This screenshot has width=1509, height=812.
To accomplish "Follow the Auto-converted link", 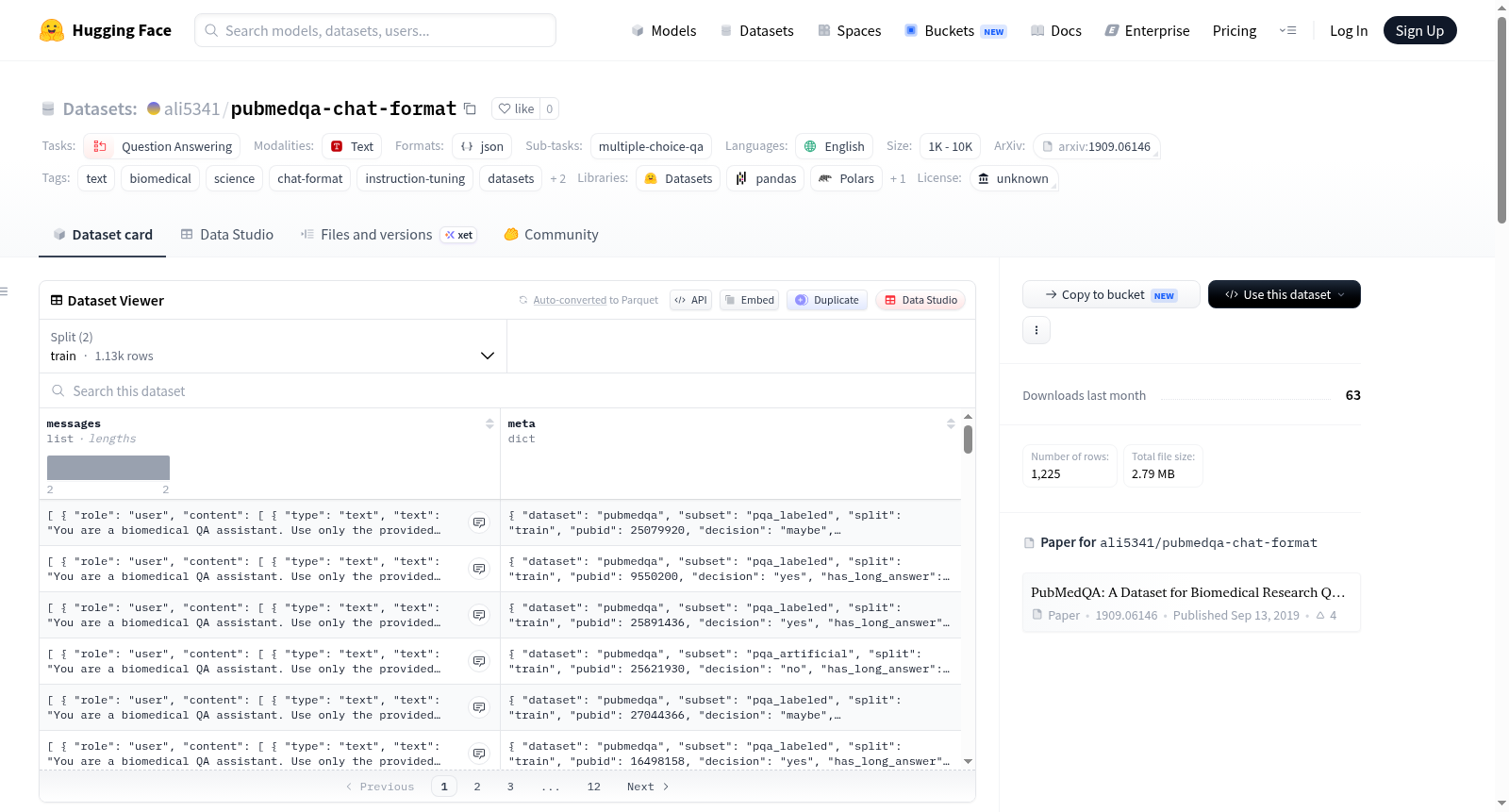I will coord(570,300).
